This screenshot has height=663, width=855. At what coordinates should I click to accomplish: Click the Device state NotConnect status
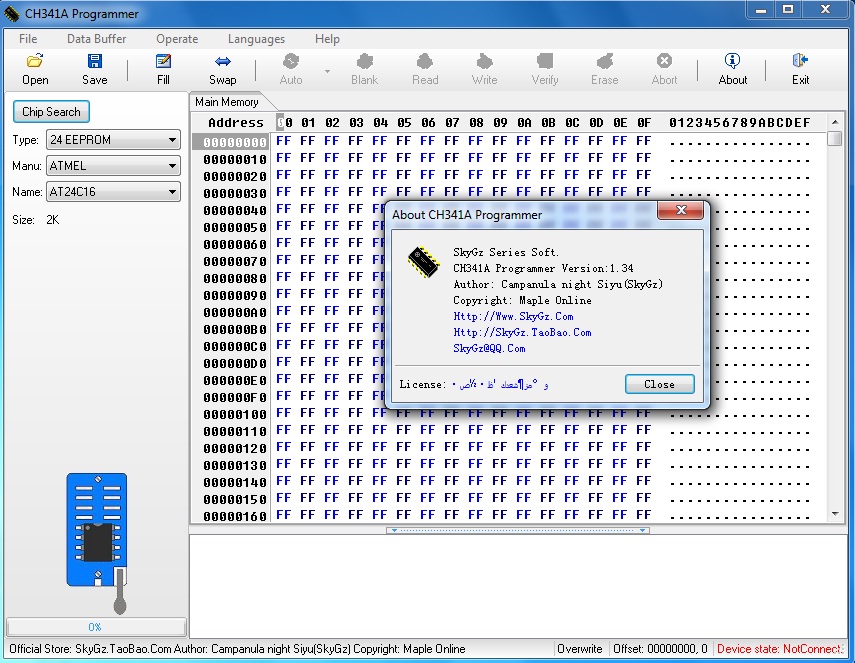(780, 649)
